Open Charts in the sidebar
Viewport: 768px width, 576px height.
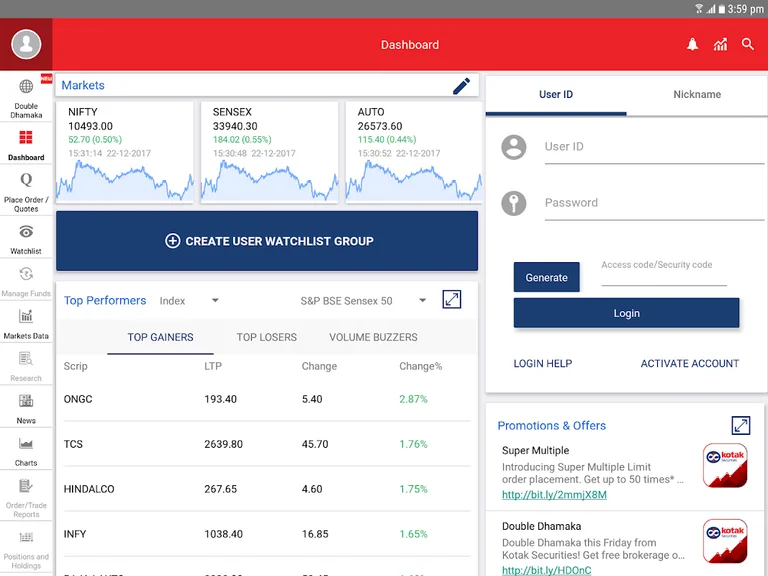26,451
